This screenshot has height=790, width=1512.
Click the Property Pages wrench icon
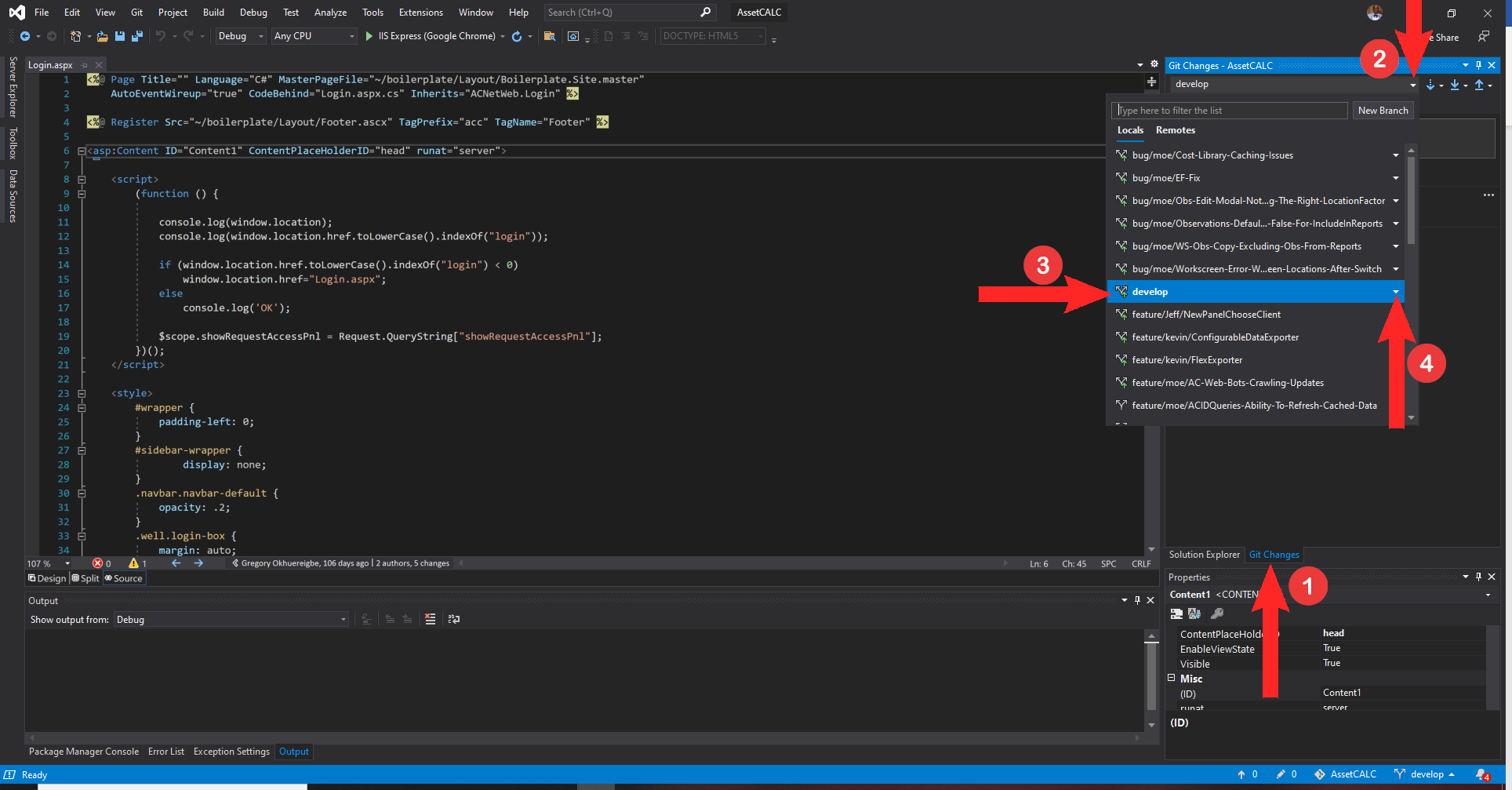pos(1217,613)
